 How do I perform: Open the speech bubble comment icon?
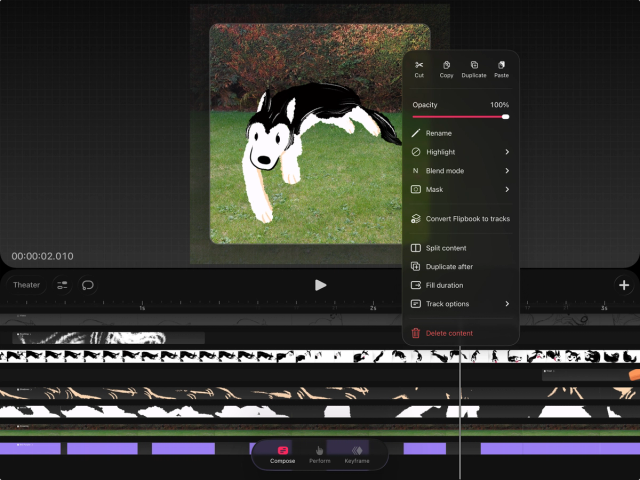[88, 285]
